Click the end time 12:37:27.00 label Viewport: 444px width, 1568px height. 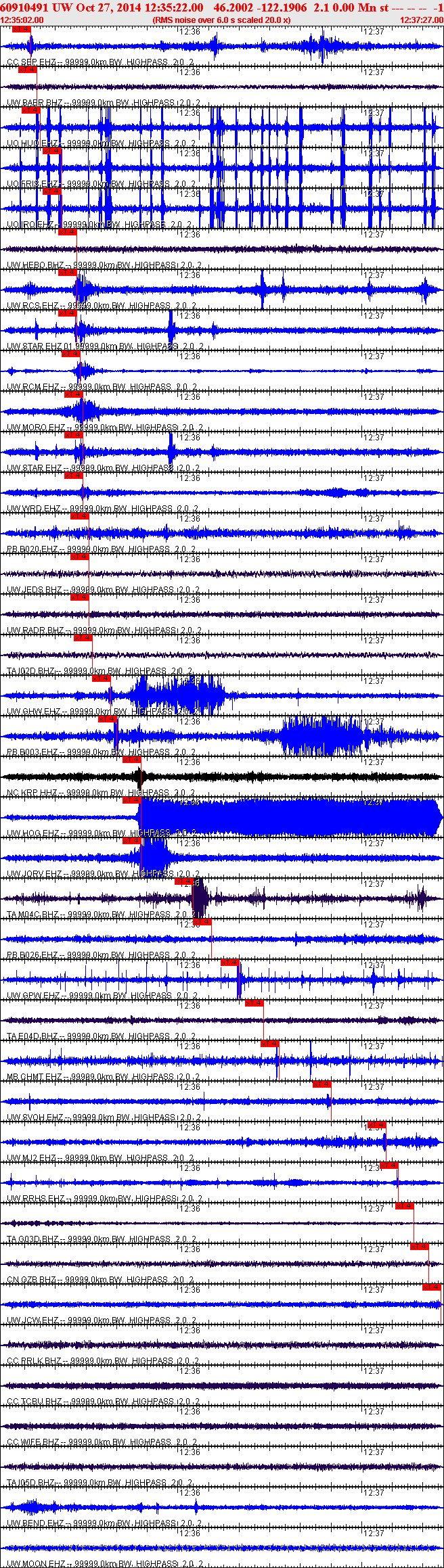point(422,20)
